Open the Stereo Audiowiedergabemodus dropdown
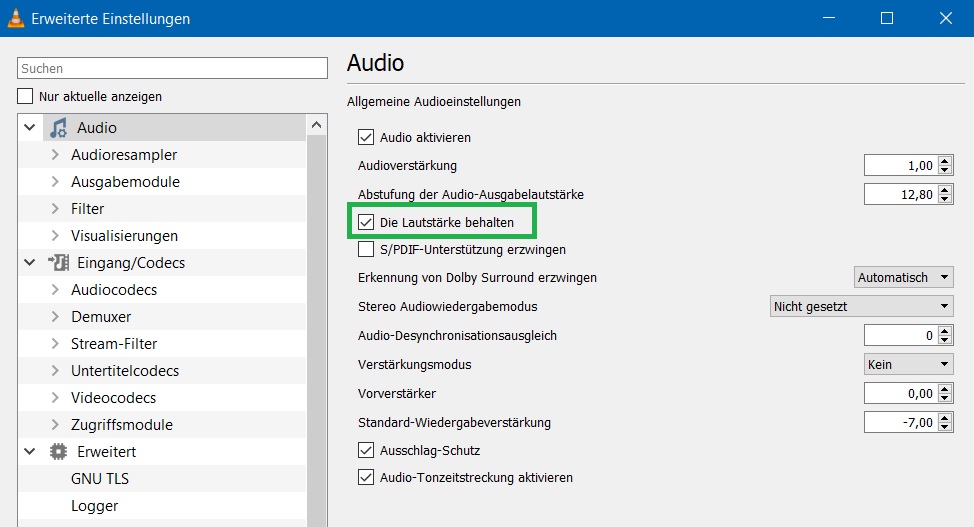The image size is (974, 527). point(862,306)
